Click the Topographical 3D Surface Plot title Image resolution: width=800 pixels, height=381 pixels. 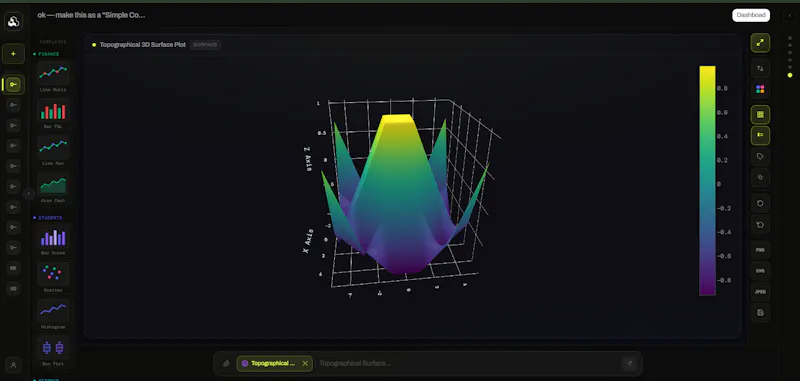coord(142,45)
